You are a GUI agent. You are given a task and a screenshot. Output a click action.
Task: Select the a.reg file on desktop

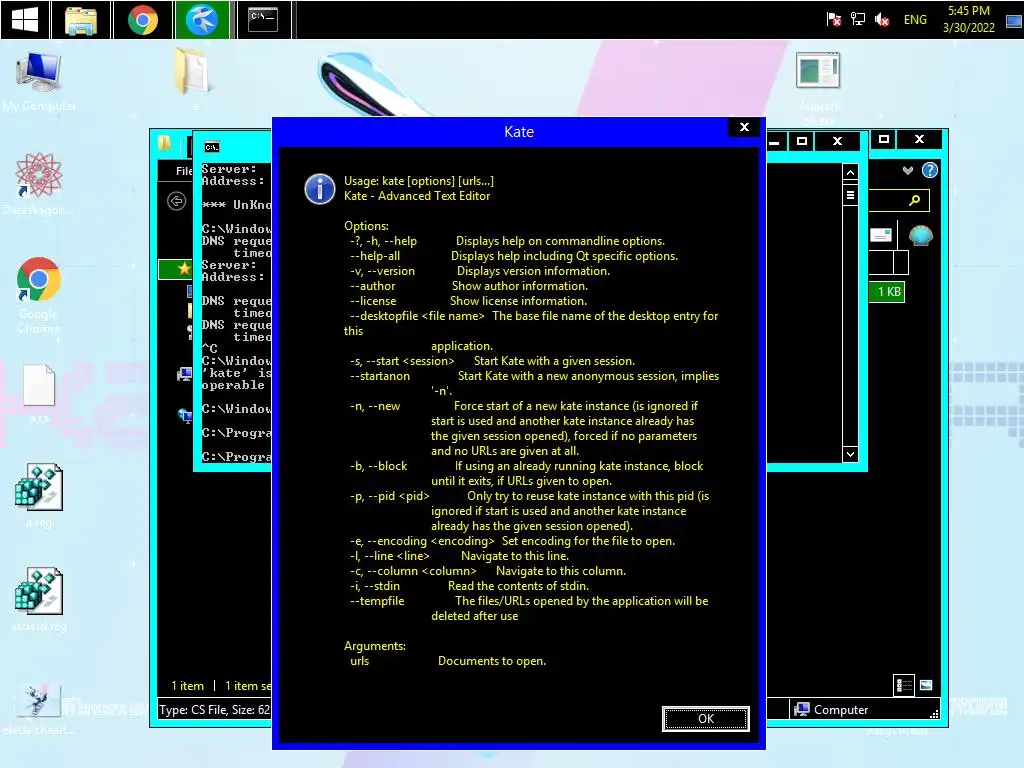point(39,496)
